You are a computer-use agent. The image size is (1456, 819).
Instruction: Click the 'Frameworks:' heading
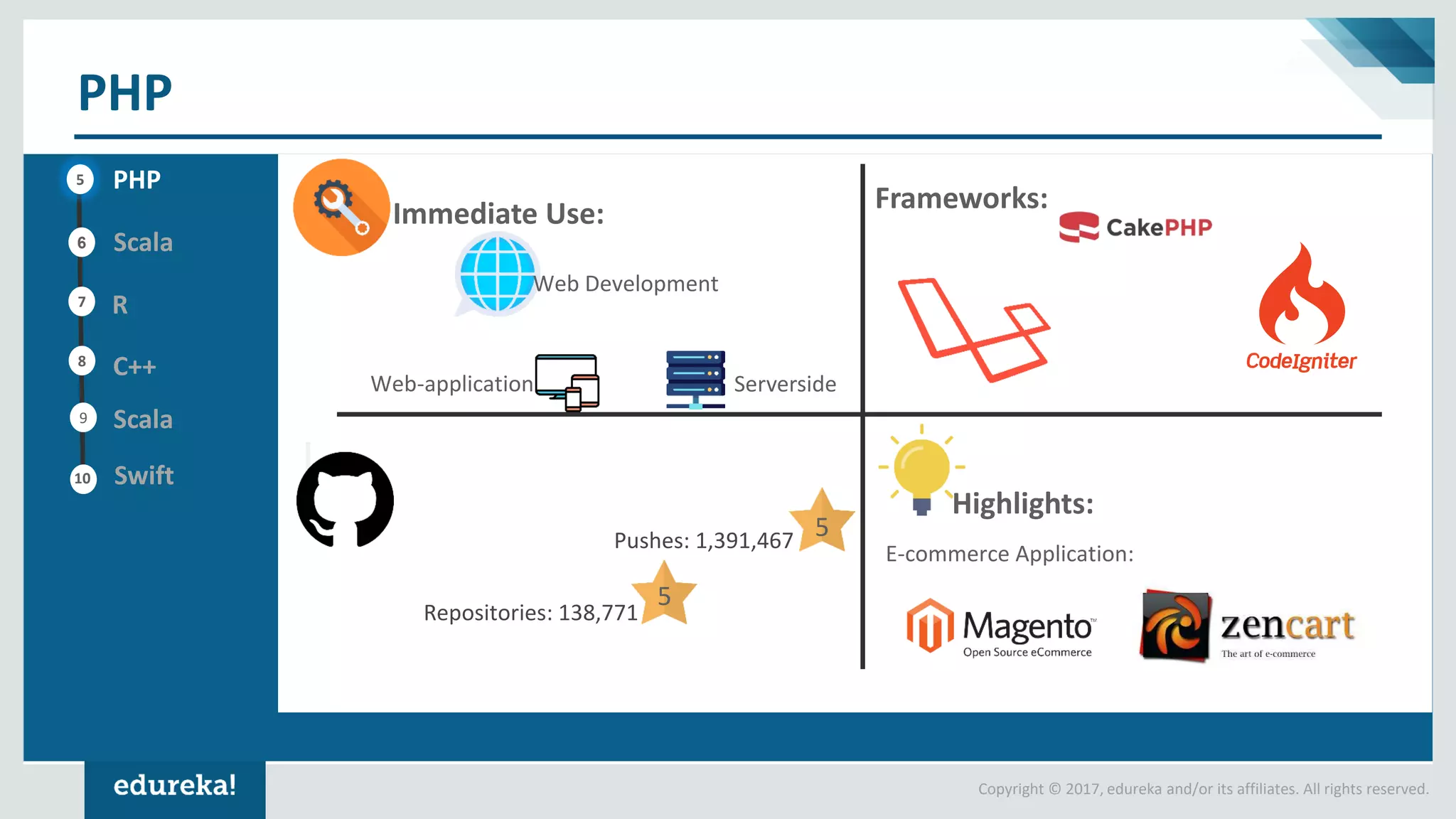pos(961,198)
